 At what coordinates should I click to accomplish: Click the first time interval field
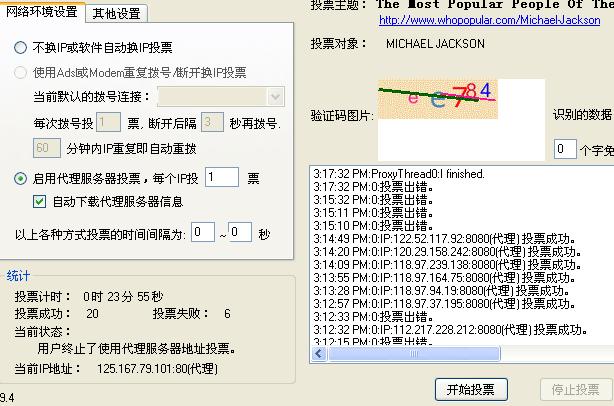203,232
